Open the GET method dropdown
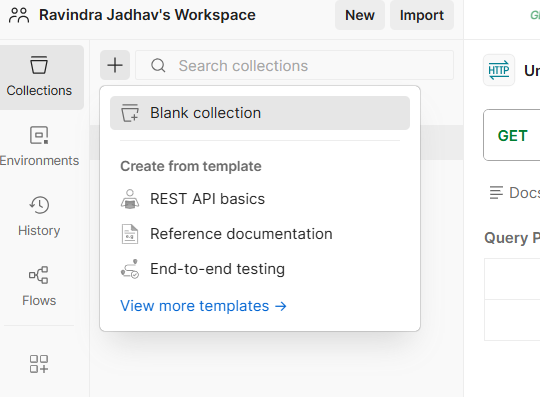This screenshot has width=540, height=397. [512, 136]
